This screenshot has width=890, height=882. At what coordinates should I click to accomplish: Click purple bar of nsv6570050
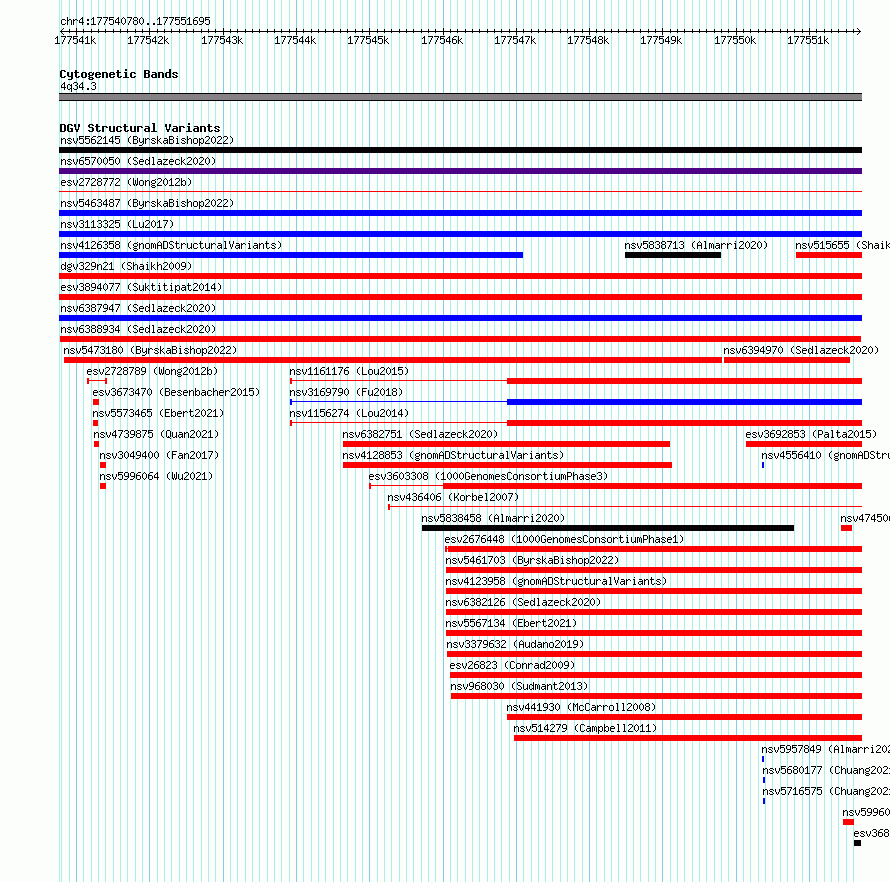pos(460,171)
